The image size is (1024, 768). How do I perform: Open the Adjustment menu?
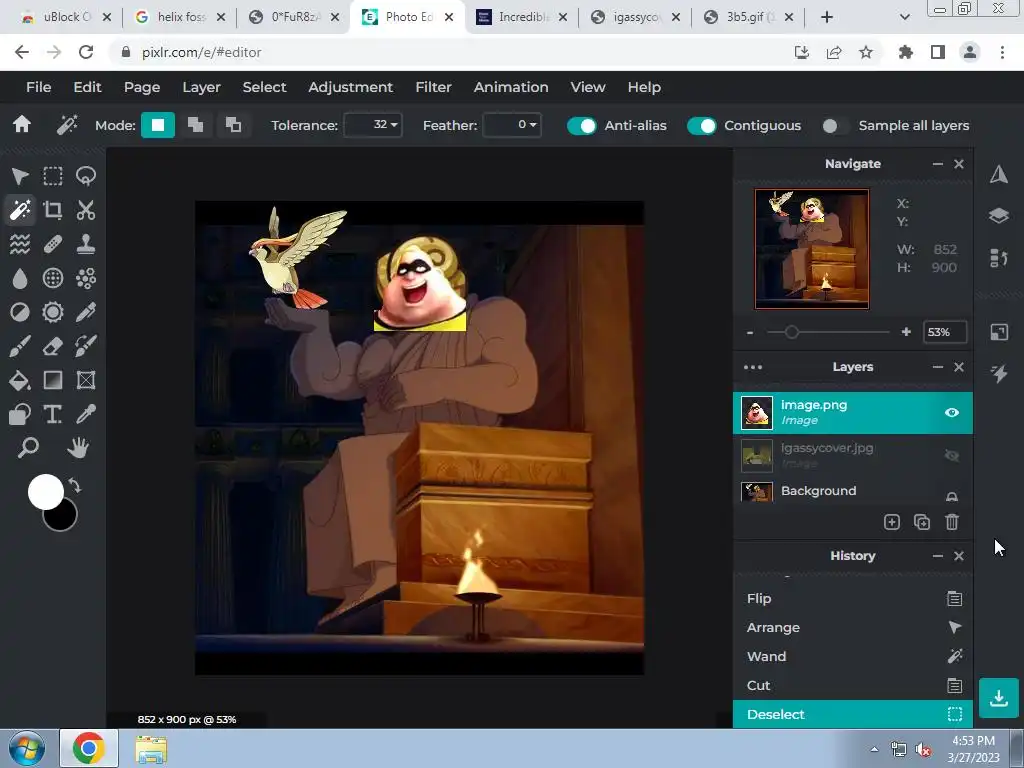tap(351, 87)
